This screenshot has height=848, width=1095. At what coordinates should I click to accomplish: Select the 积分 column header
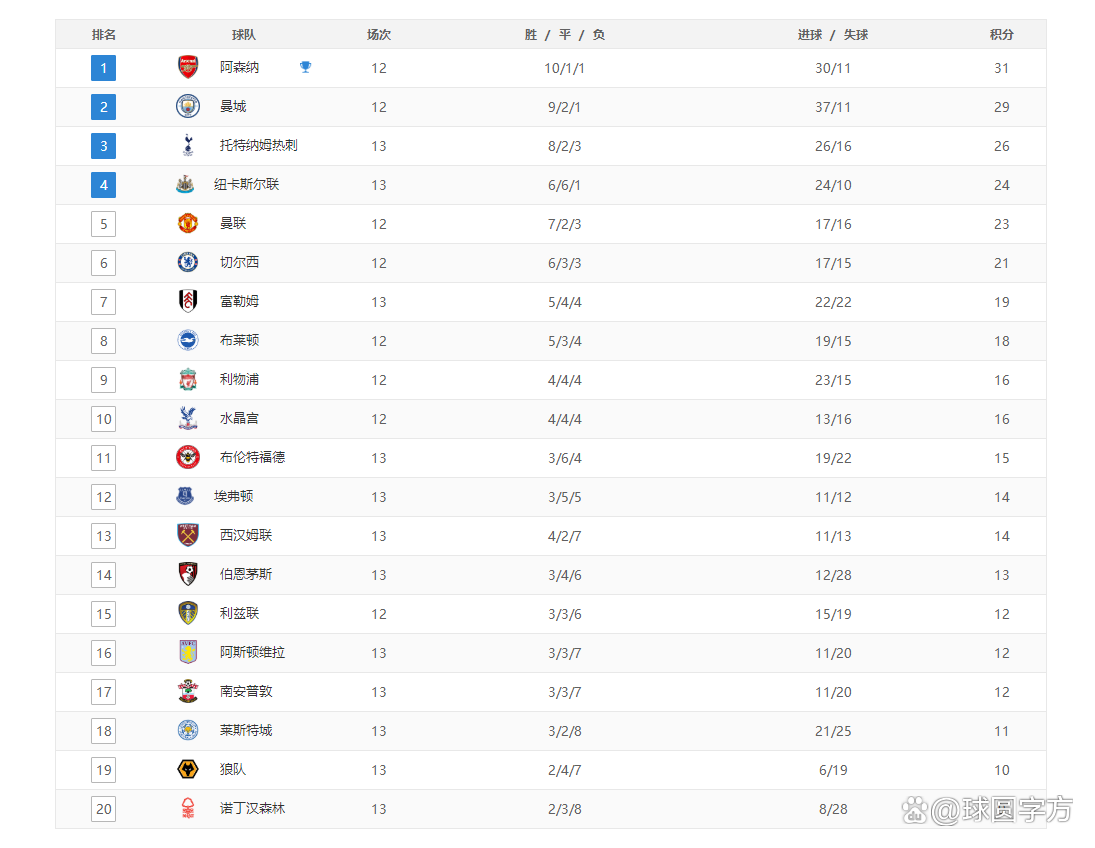[1001, 34]
